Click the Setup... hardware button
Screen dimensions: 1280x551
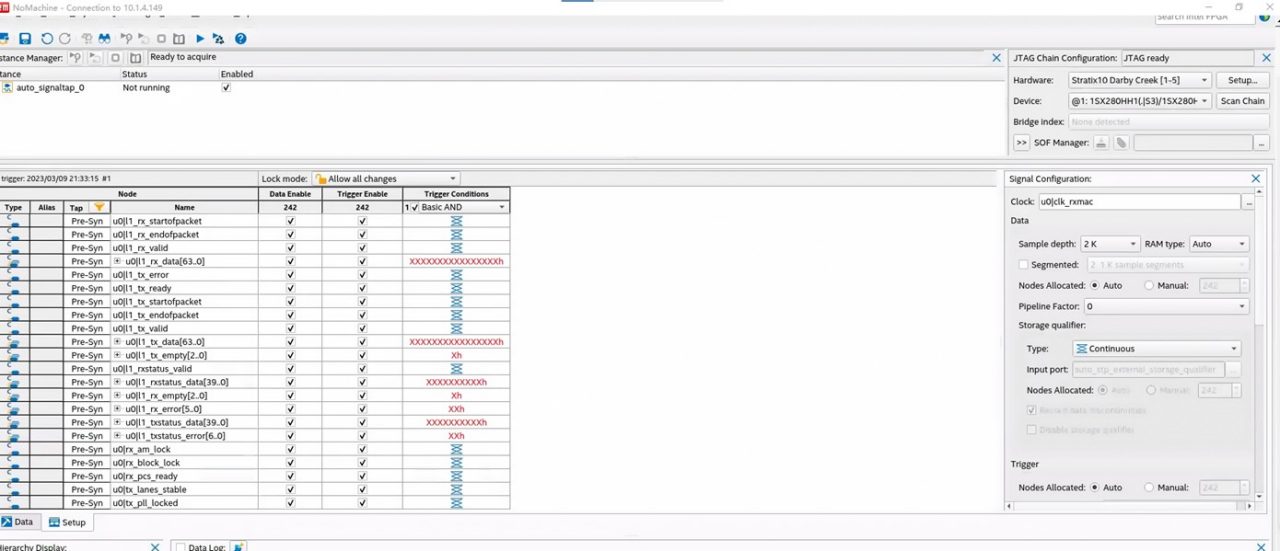pos(1242,80)
